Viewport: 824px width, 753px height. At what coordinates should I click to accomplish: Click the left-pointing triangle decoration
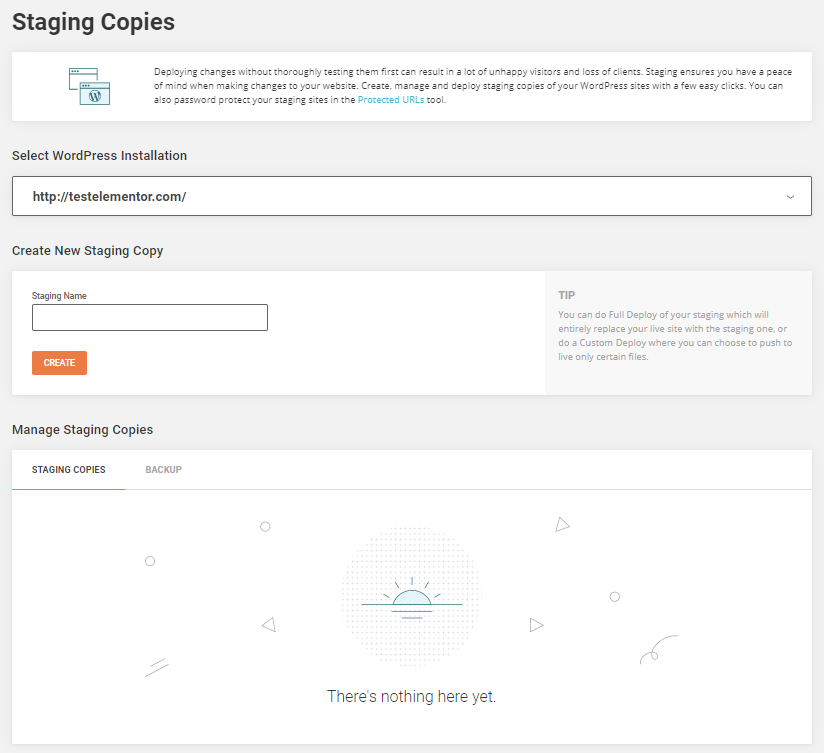[268, 625]
